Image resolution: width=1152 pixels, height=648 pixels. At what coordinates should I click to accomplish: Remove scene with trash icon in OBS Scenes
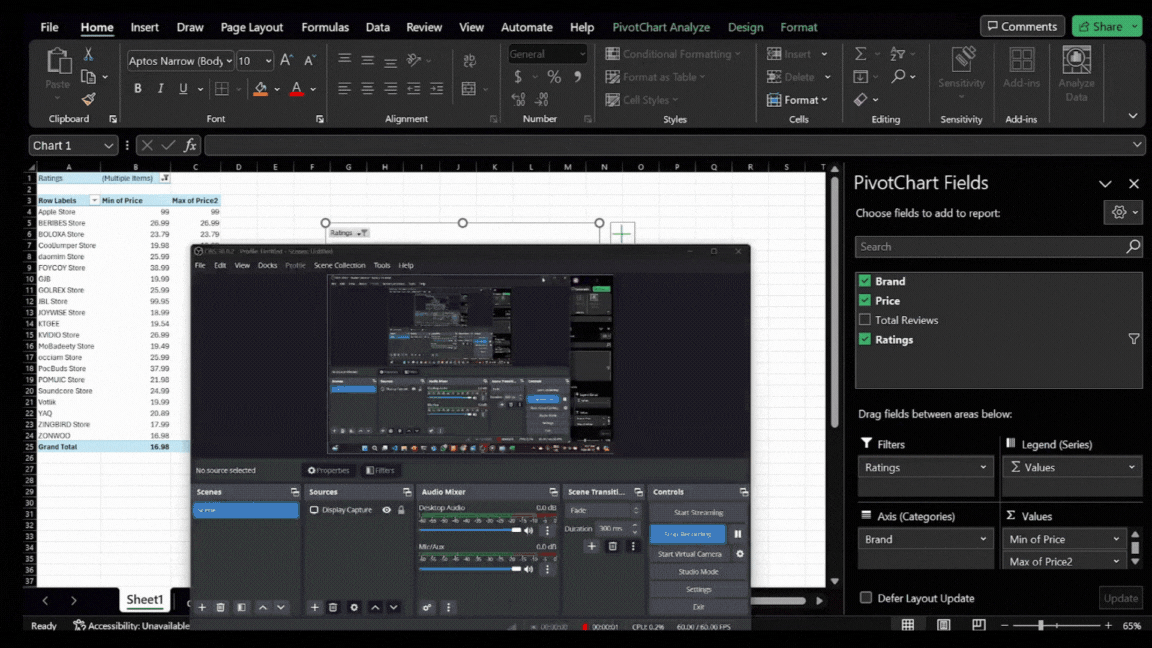point(220,608)
